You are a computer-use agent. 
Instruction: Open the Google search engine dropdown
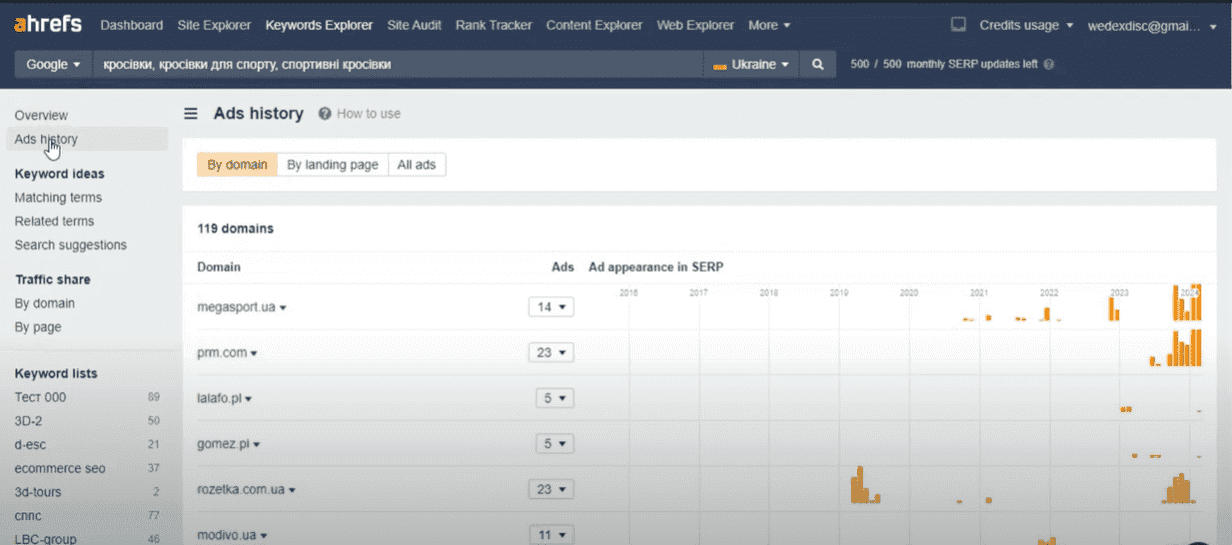tap(53, 64)
